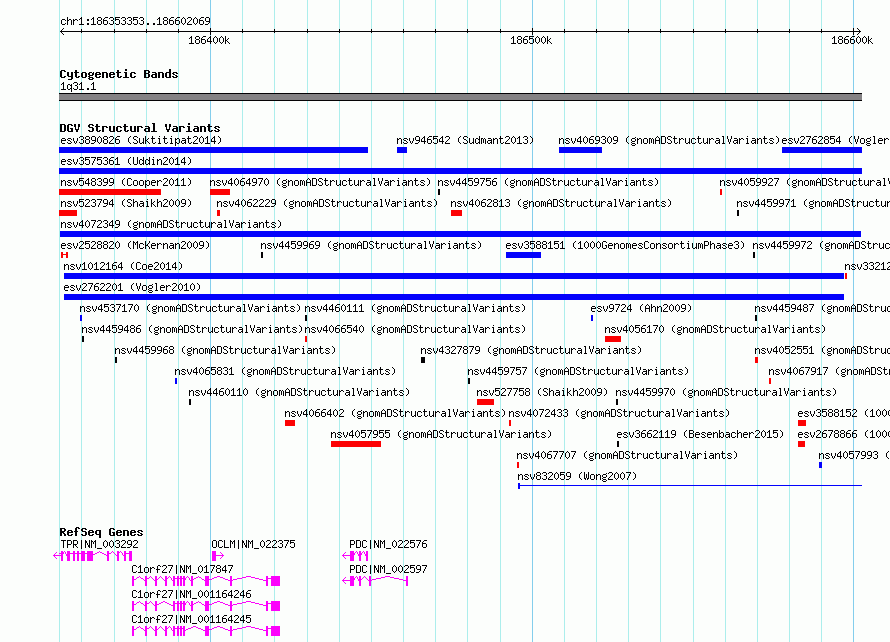Click the nsv4064970 gnomAD variant label
Screen dimensions: 890x642
[x=320, y=182]
